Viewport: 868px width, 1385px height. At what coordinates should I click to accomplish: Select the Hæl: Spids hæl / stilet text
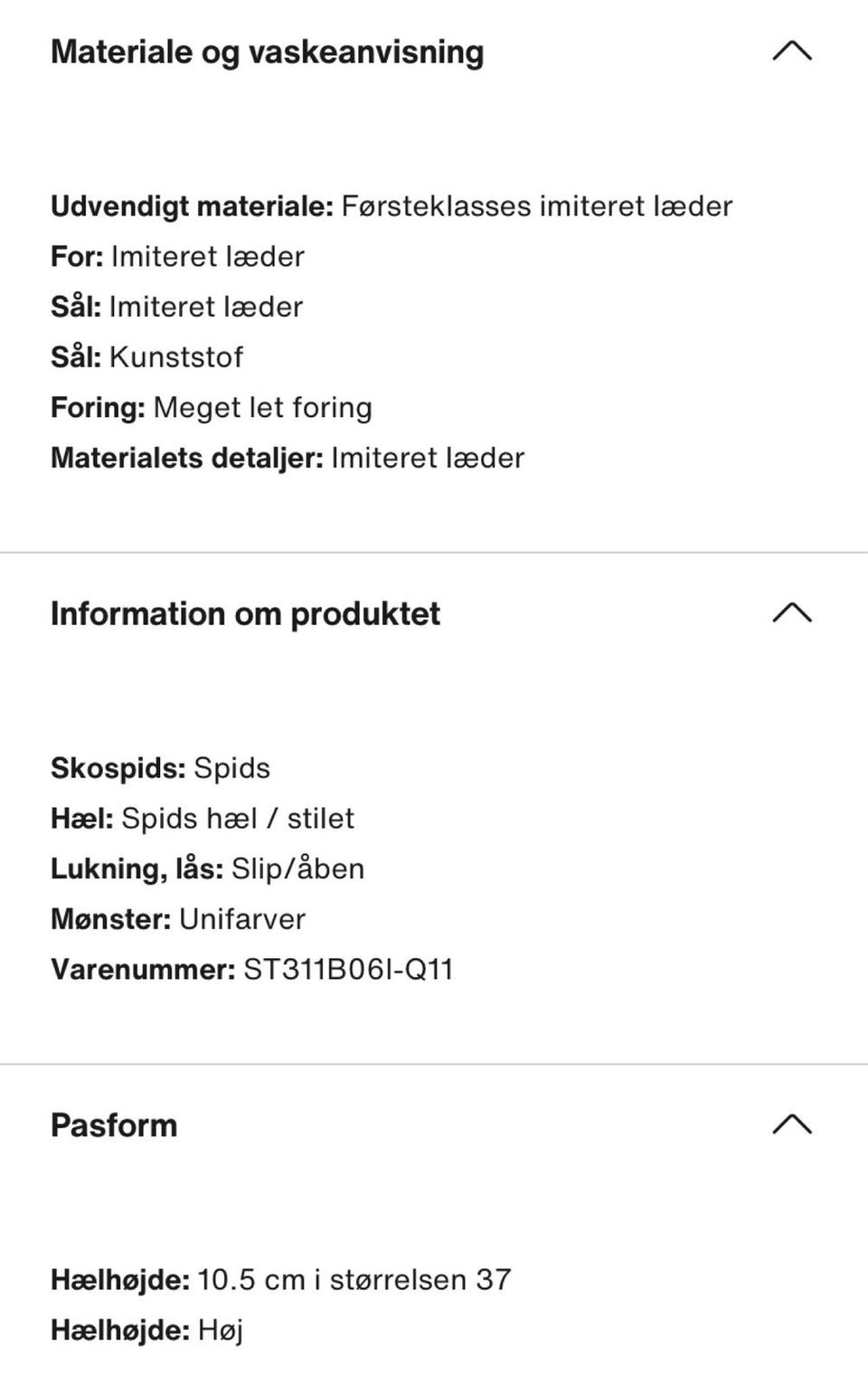point(202,819)
